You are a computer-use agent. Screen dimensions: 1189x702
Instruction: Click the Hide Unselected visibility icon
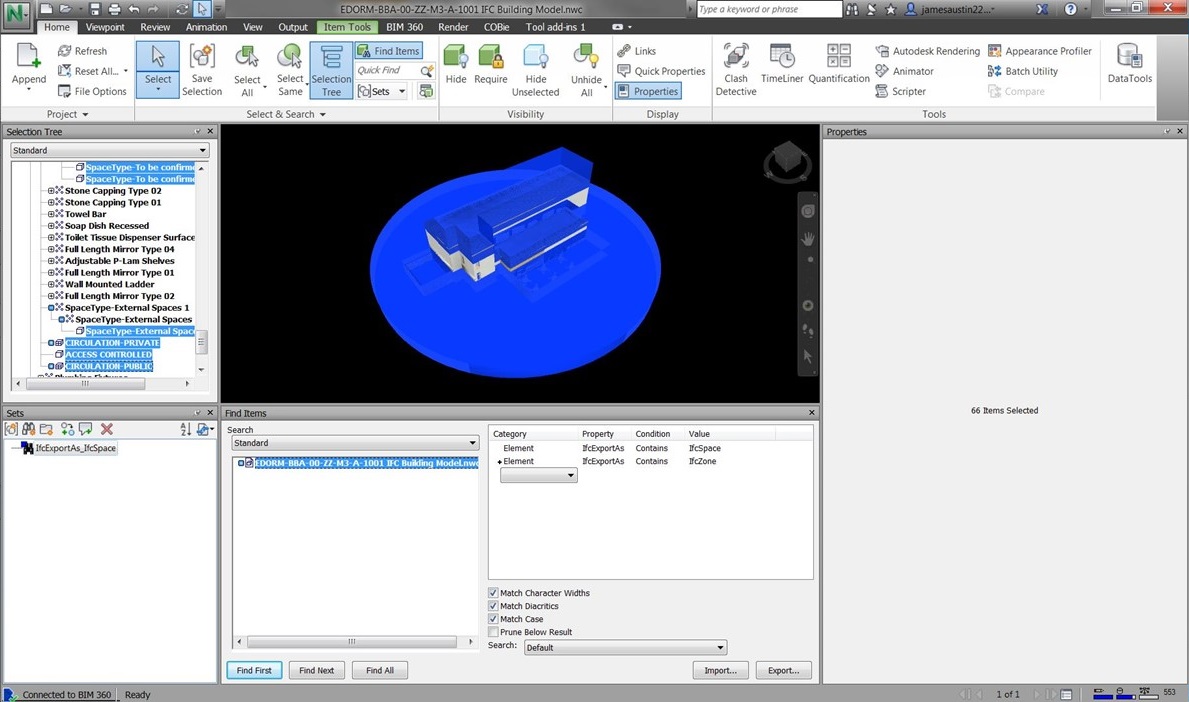(x=535, y=68)
